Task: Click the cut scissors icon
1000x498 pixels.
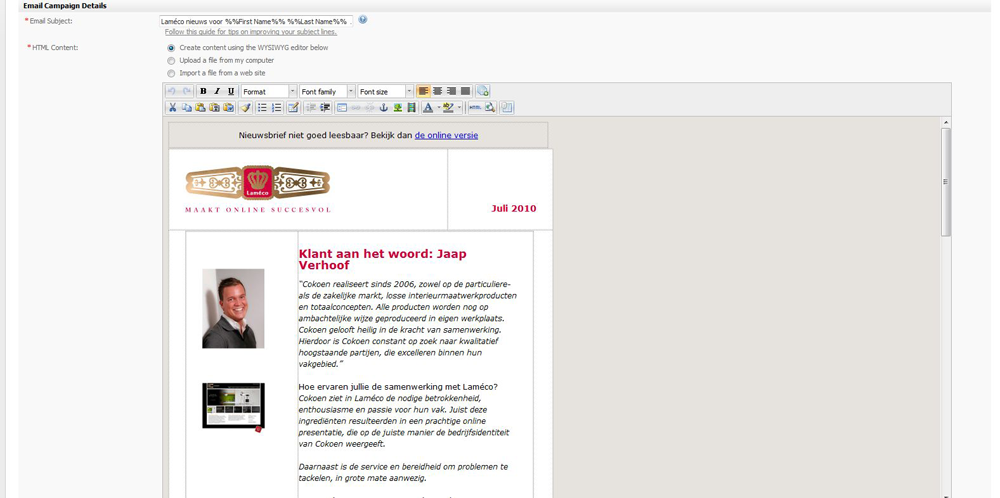Action: tap(172, 108)
